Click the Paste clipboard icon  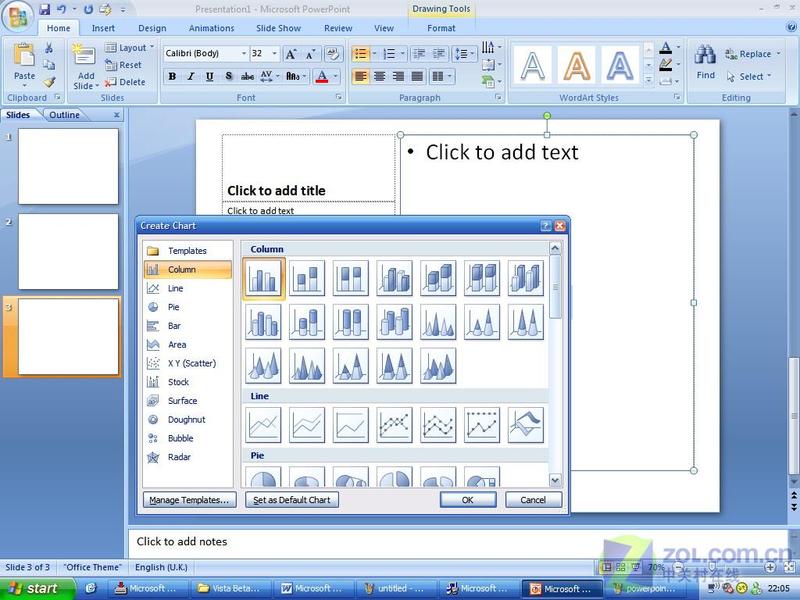tap(24, 55)
